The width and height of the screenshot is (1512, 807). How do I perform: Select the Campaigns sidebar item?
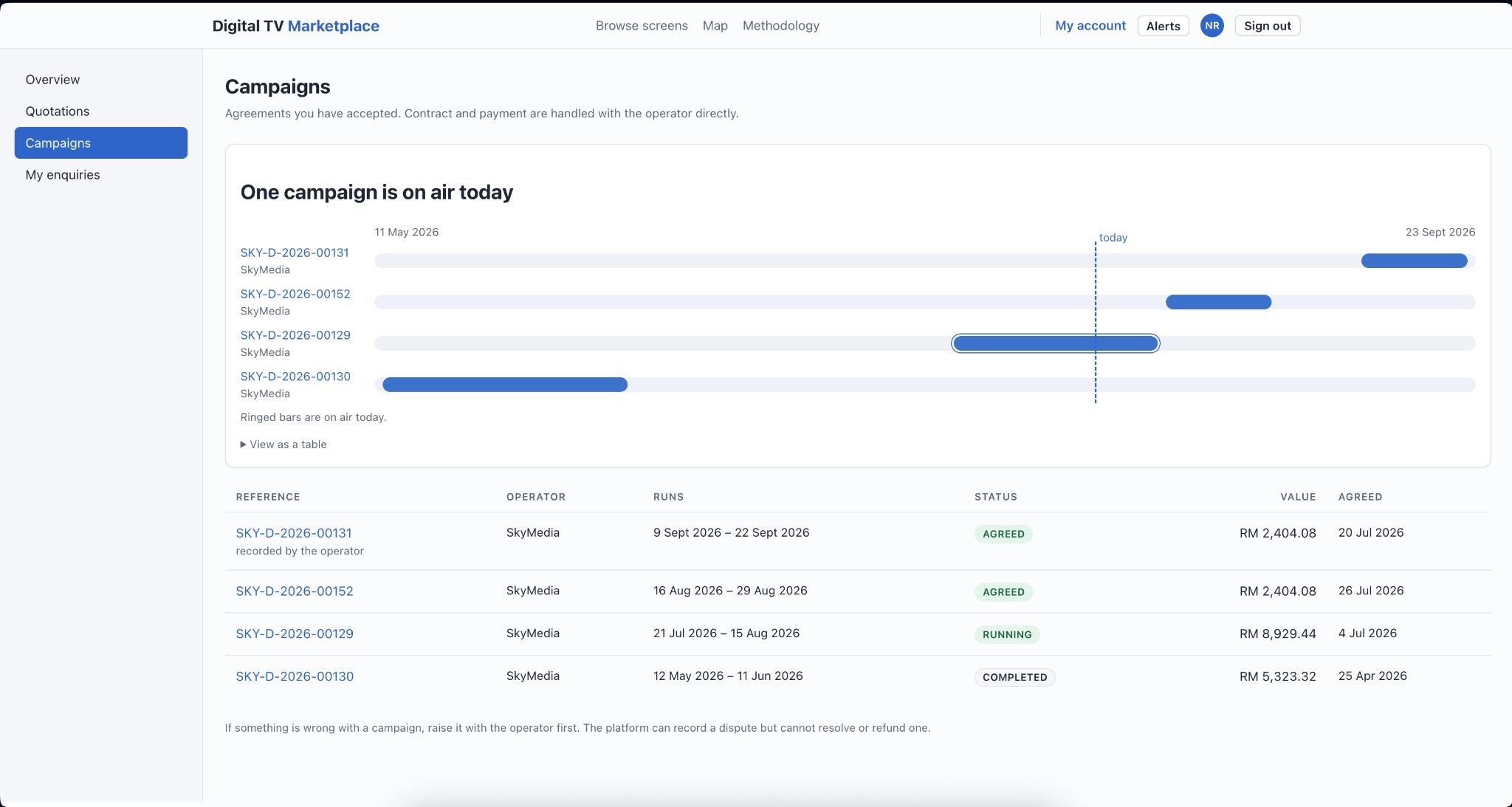tap(101, 143)
